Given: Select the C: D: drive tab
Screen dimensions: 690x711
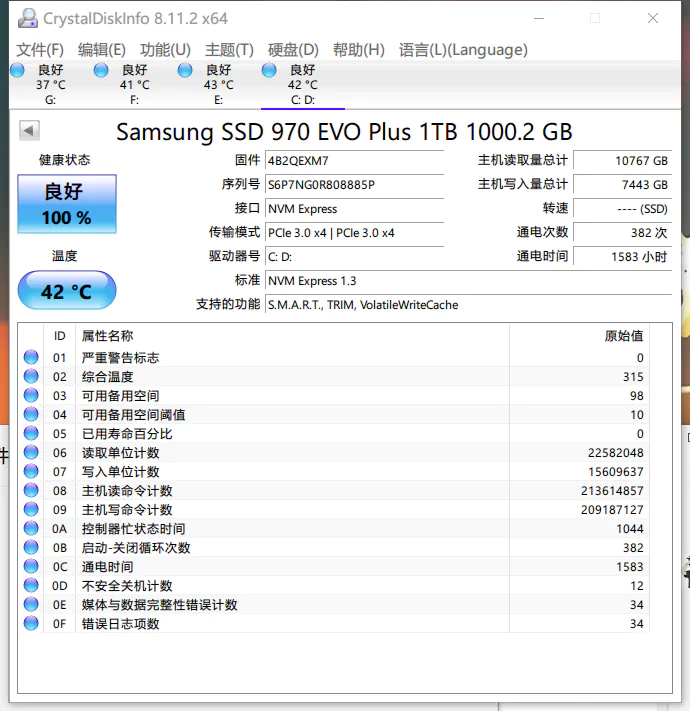Looking at the screenshot, I should tap(302, 84).
